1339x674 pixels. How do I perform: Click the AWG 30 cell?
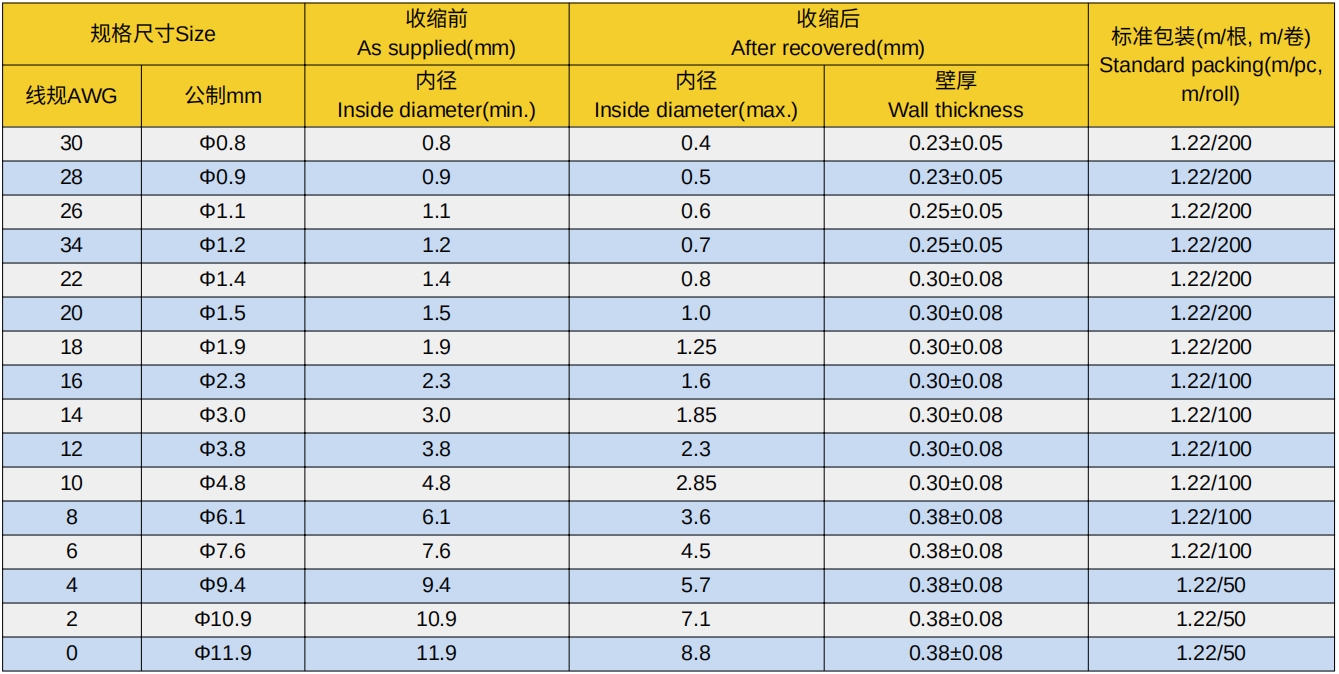click(x=72, y=143)
